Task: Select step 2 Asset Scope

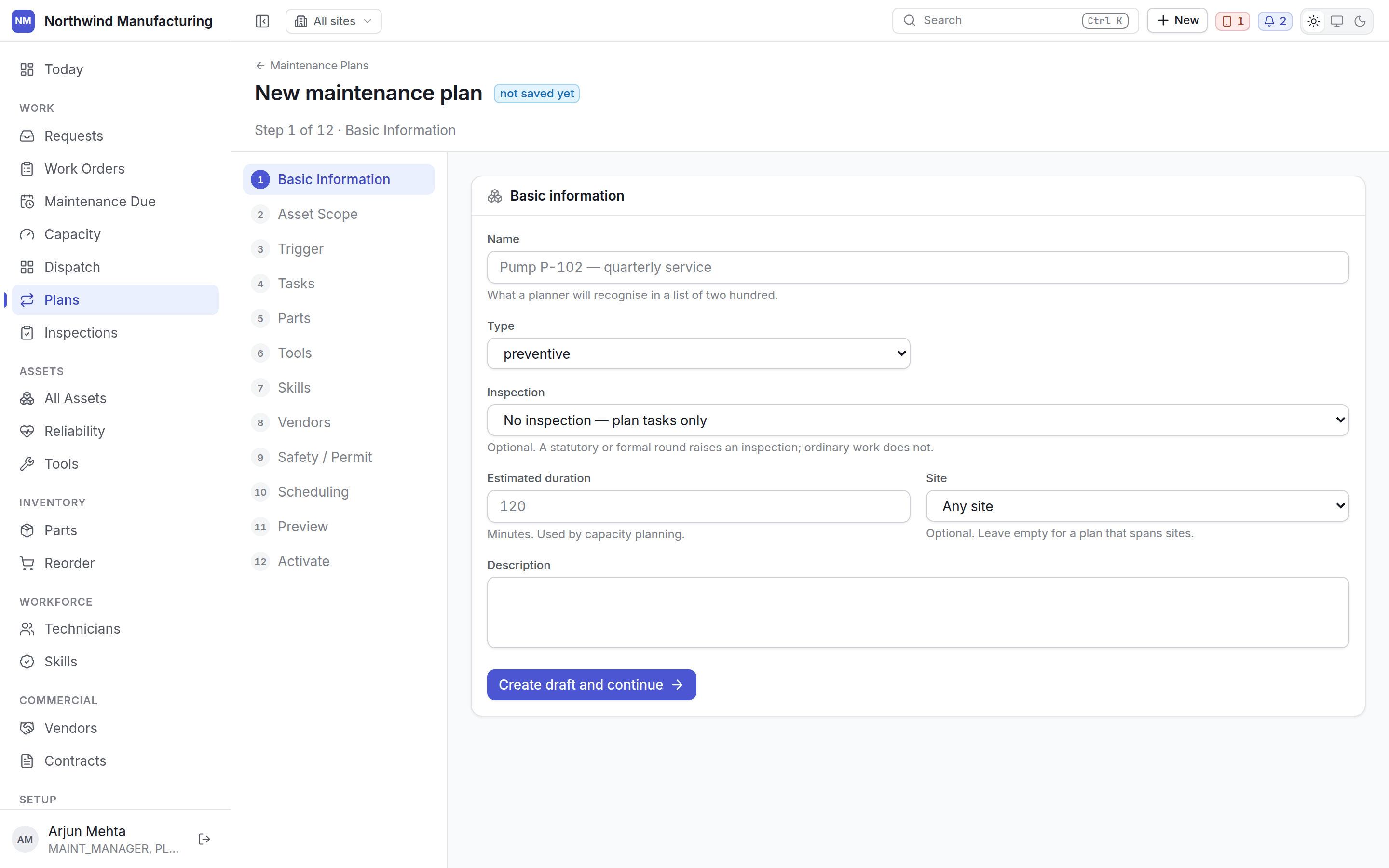Action: (339, 214)
